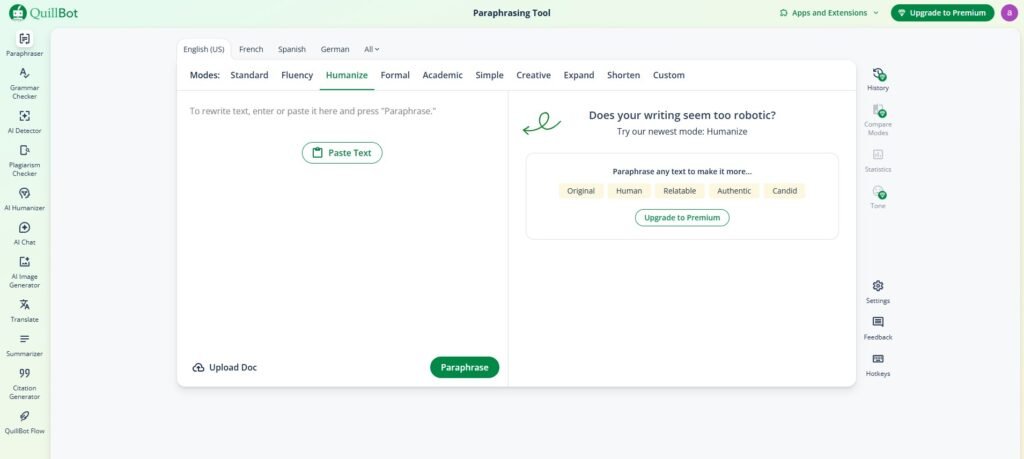This screenshot has width=1024, height=459.
Task: Open the Translate tool
Action: 24,310
